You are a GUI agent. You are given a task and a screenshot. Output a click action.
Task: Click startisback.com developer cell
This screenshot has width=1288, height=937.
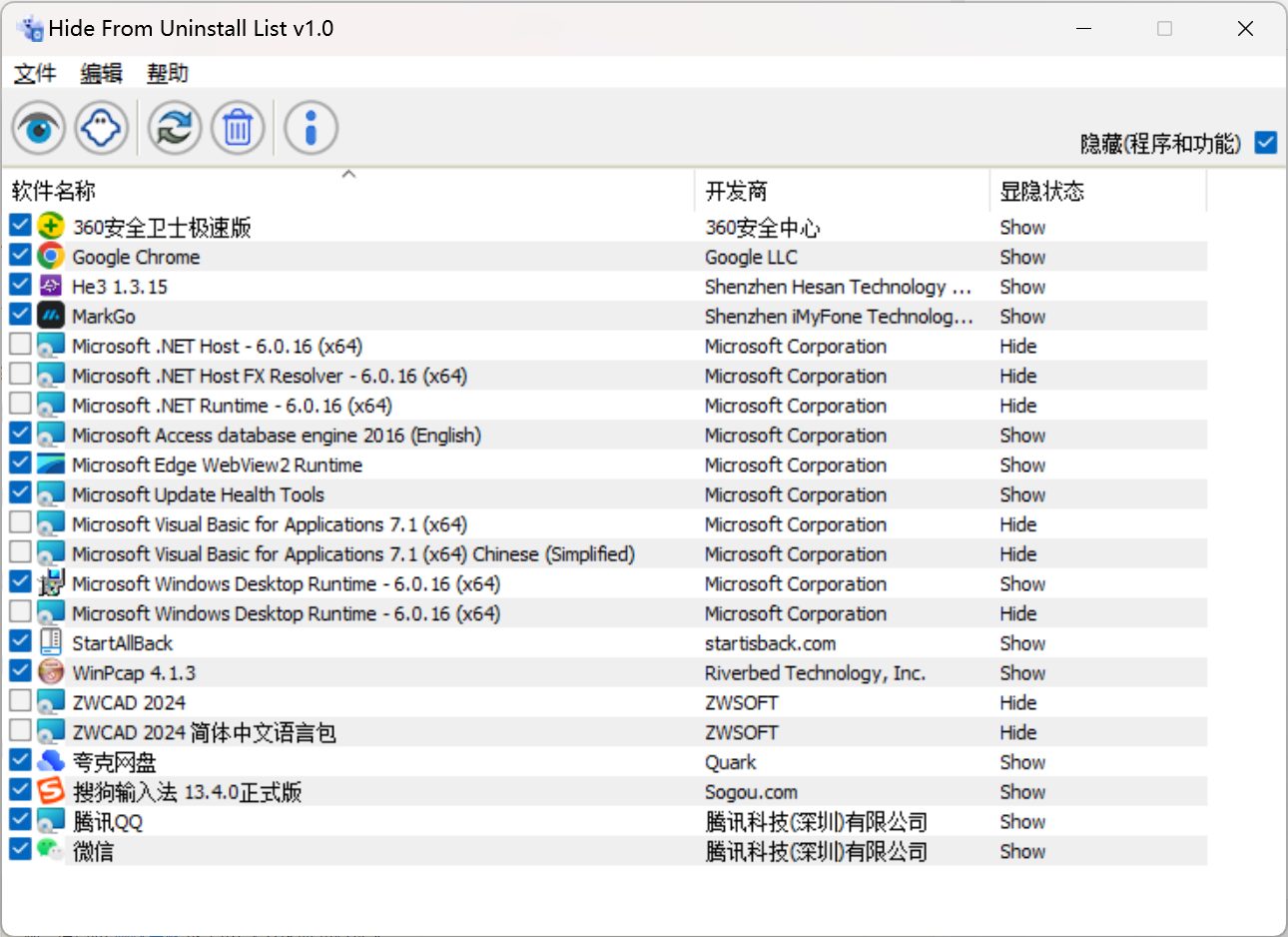point(770,643)
